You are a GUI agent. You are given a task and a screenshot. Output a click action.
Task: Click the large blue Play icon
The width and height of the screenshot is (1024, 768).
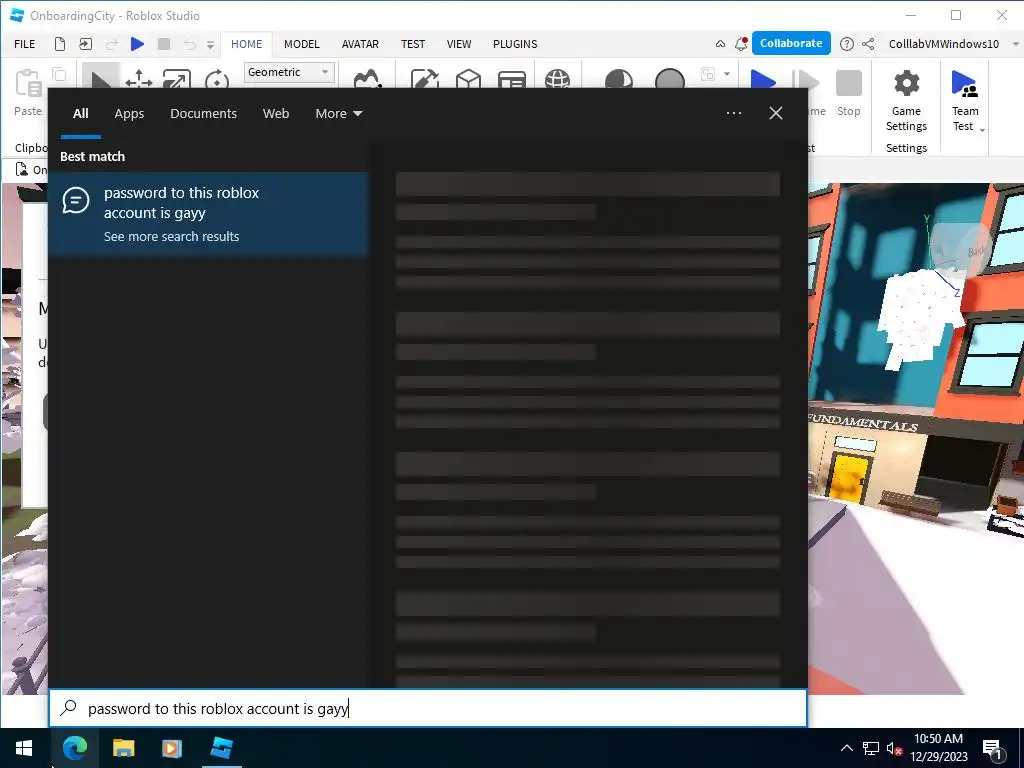pyautogui.click(x=763, y=78)
